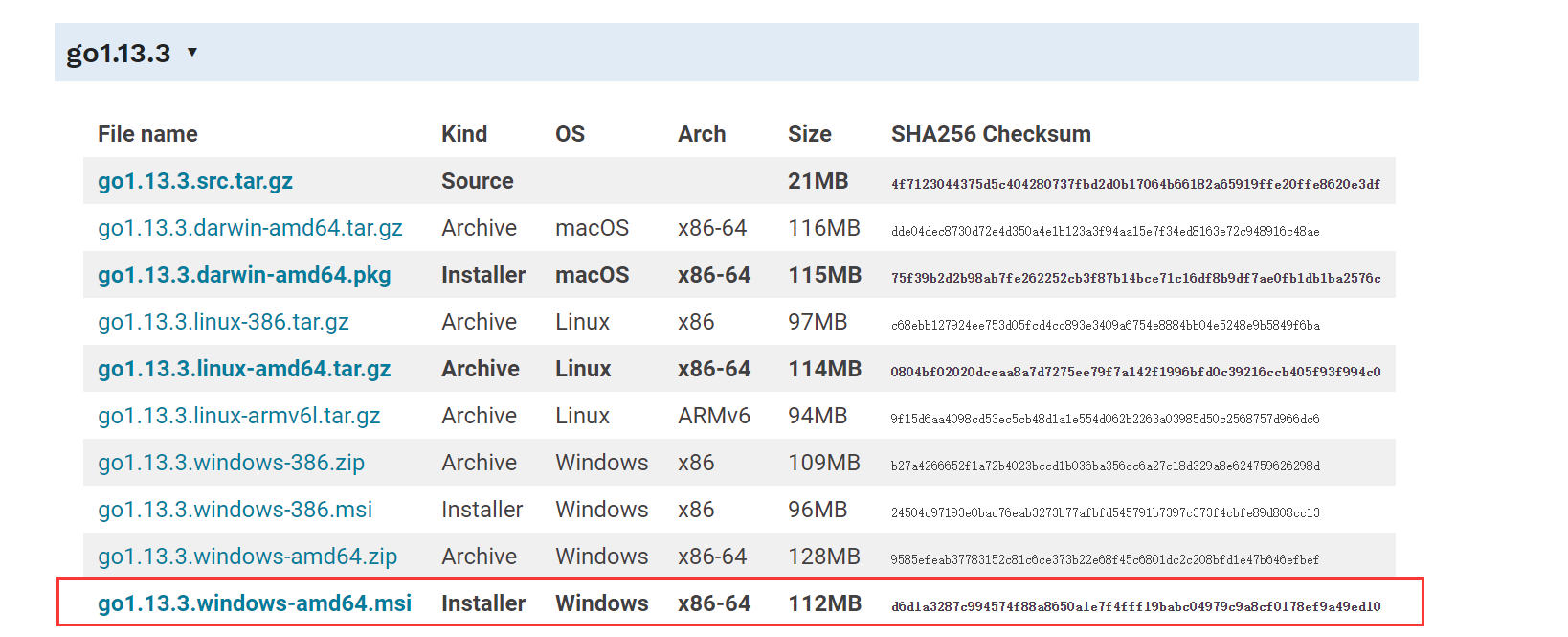
Task: Click the Arch column header
Action: pos(702,134)
